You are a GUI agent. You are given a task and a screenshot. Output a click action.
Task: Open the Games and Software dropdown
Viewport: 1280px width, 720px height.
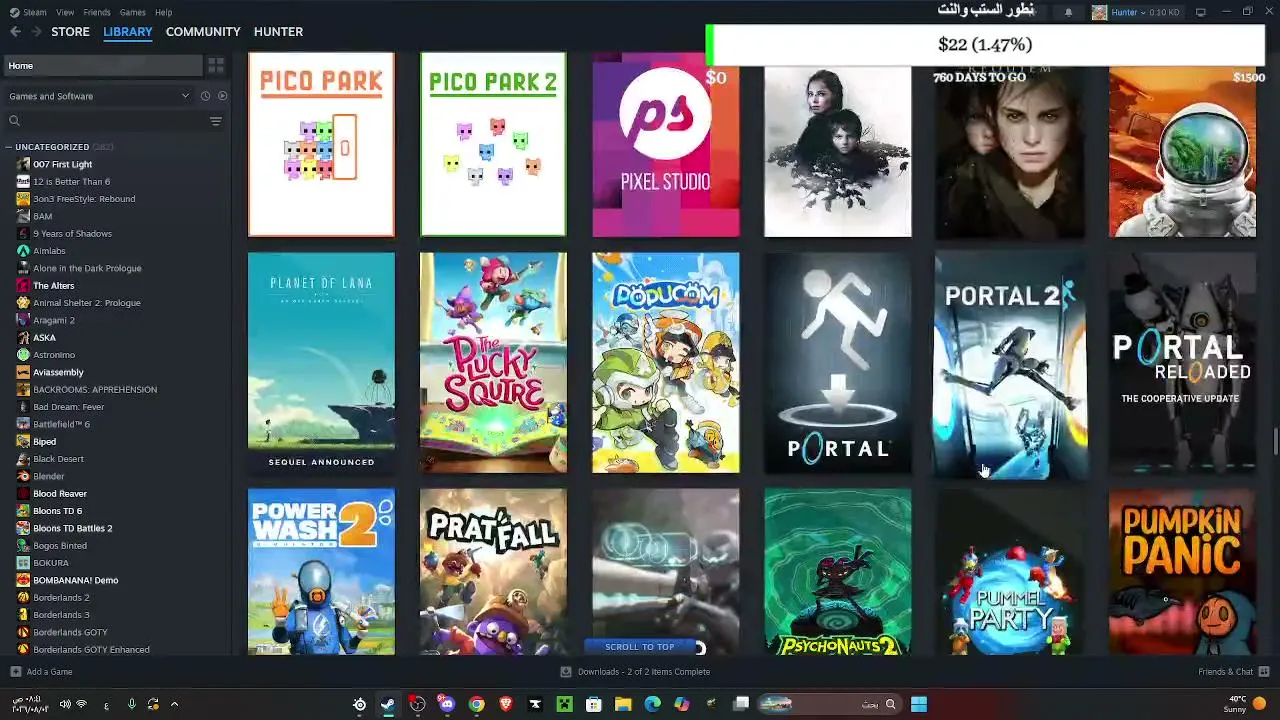pyautogui.click(x=98, y=96)
